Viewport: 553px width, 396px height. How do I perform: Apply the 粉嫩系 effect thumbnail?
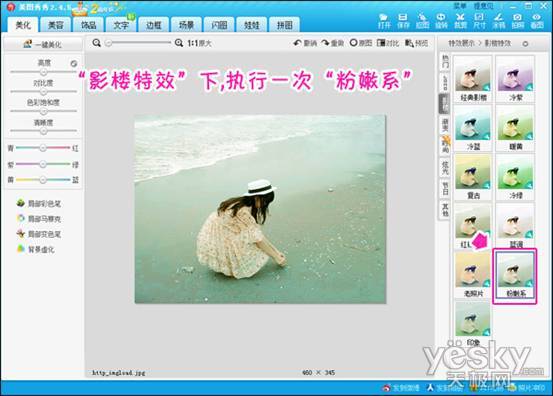[515, 275]
